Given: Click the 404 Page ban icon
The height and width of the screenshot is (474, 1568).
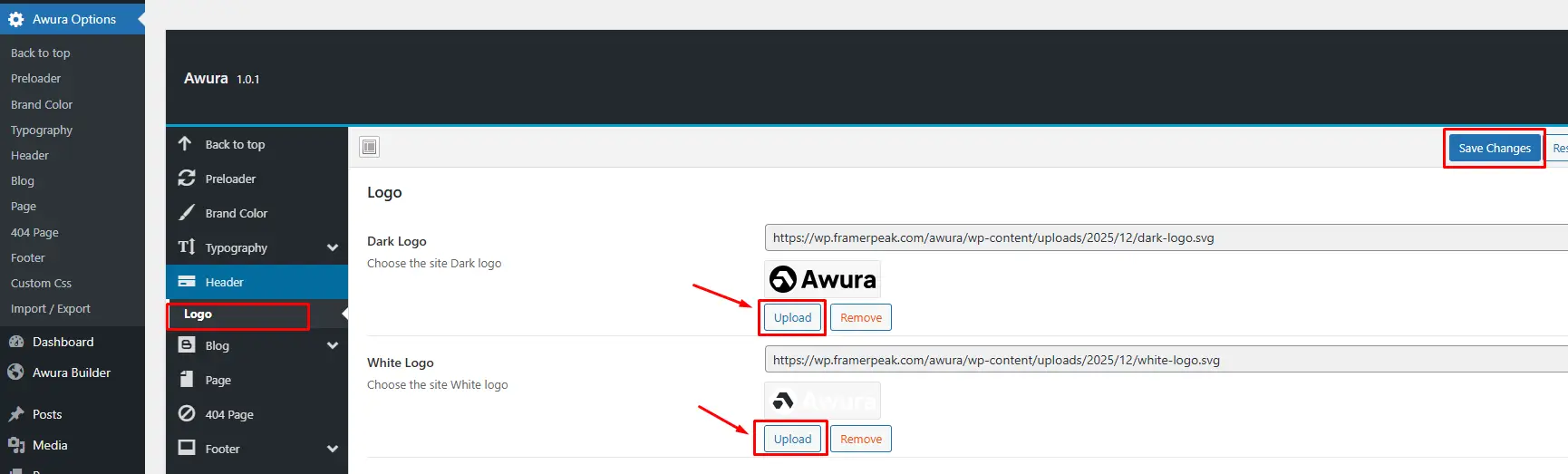Looking at the screenshot, I should pyautogui.click(x=187, y=413).
